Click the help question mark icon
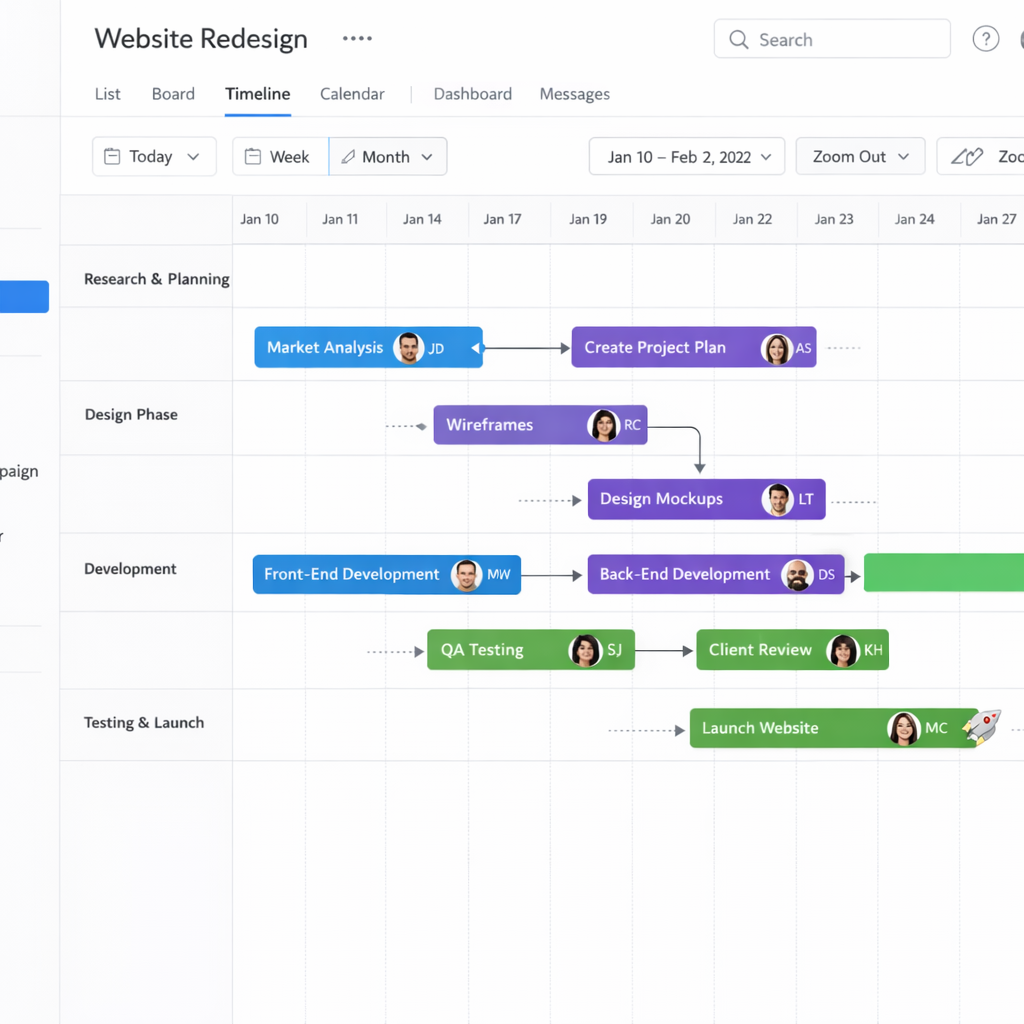Viewport: 1024px width, 1024px height. click(985, 39)
